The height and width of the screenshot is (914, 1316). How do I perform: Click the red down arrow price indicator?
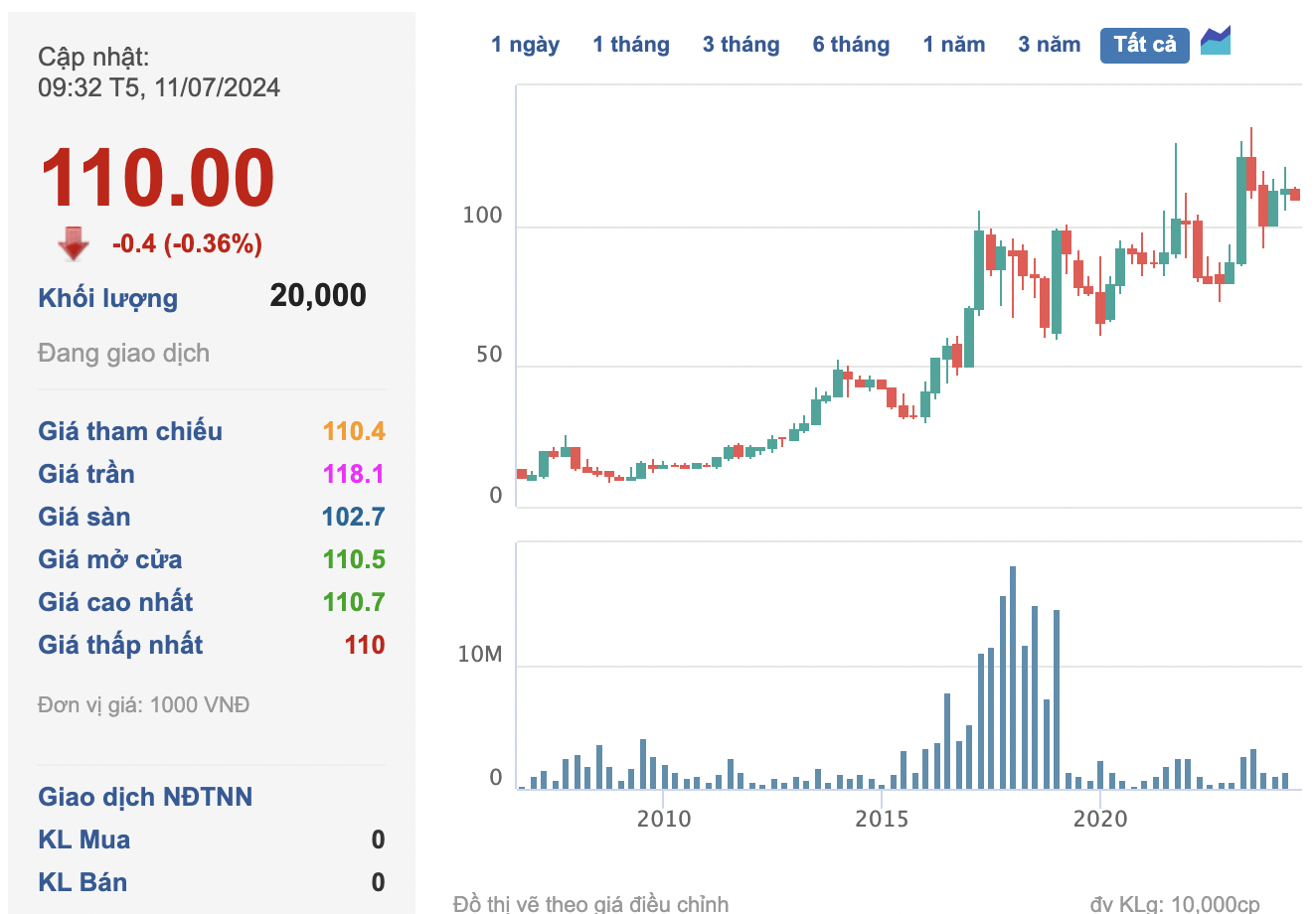[74, 243]
